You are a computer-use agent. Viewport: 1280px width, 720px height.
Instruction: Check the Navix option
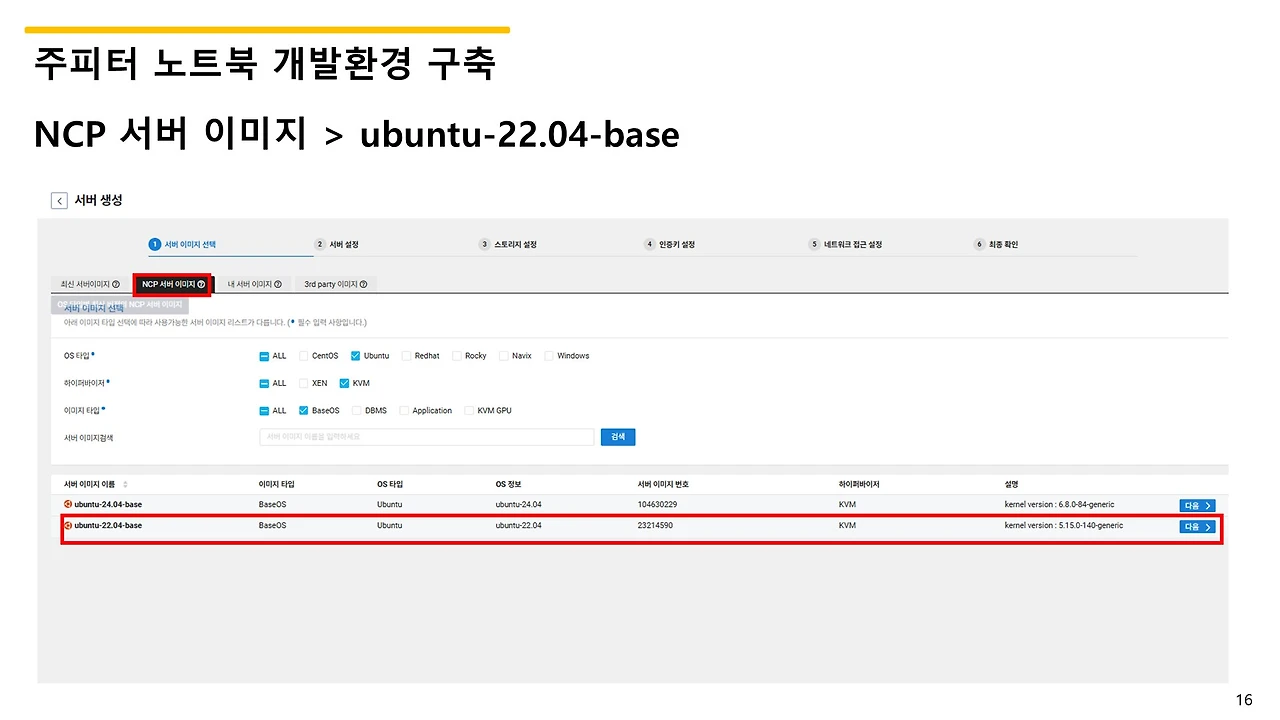(504, 356)
